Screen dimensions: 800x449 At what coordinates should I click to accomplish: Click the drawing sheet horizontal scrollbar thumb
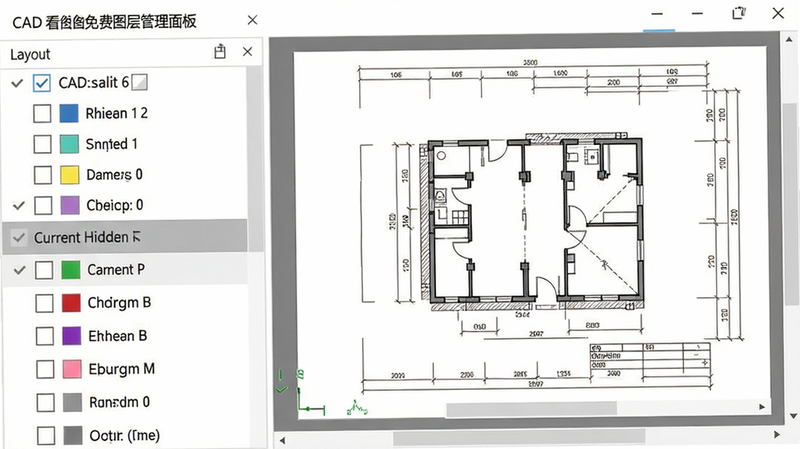click(x=532, y=408)
